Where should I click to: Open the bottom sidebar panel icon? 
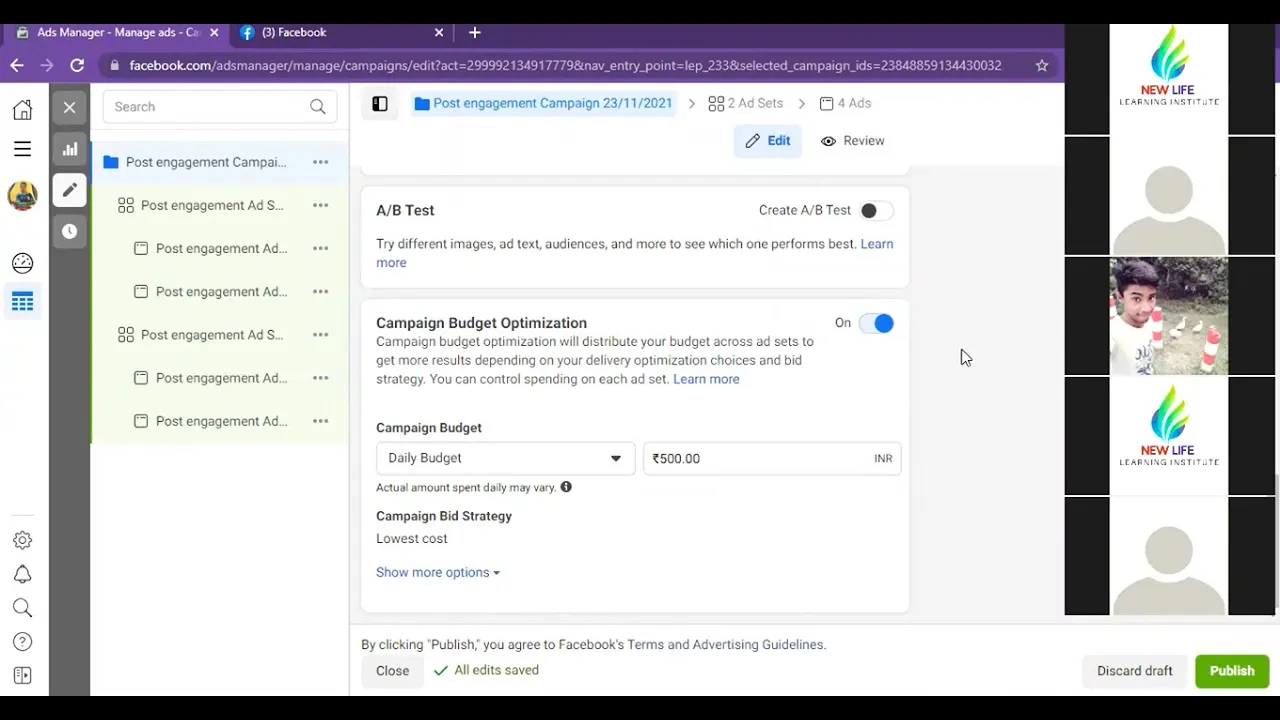[x=22, y=676]
